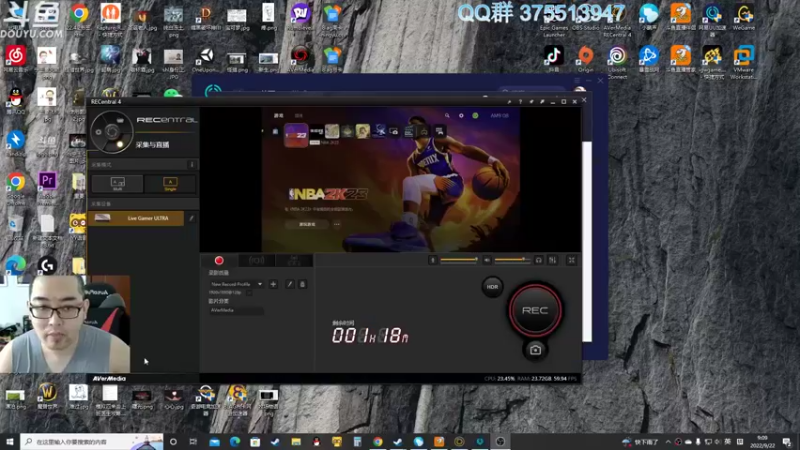Open Task View on the taskbar
The image size is (800, 450).
click(193, 442)
